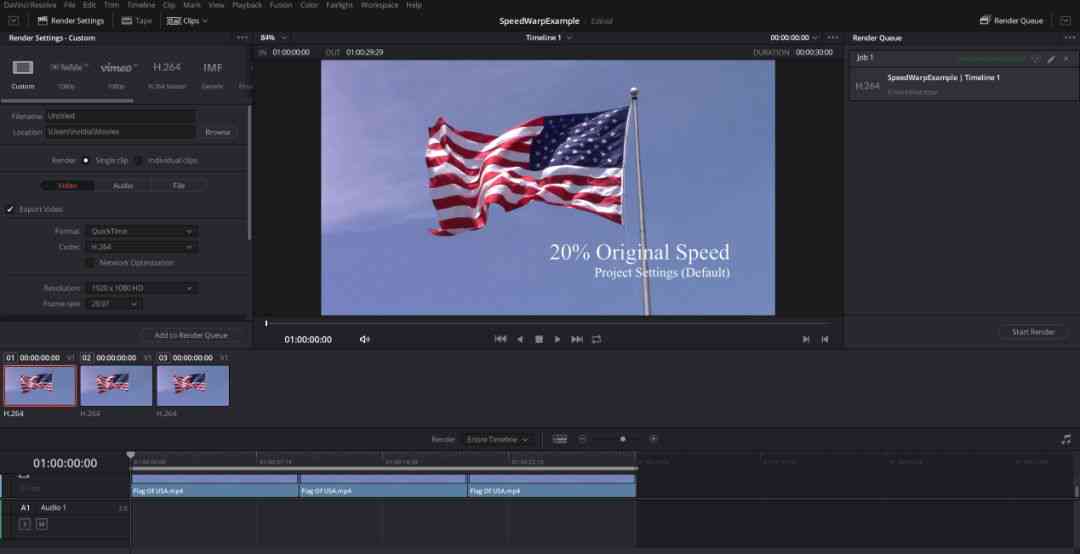1080x554 pixels.
Task: Play the timeline in reverse
Action: [x=520, y=339]
